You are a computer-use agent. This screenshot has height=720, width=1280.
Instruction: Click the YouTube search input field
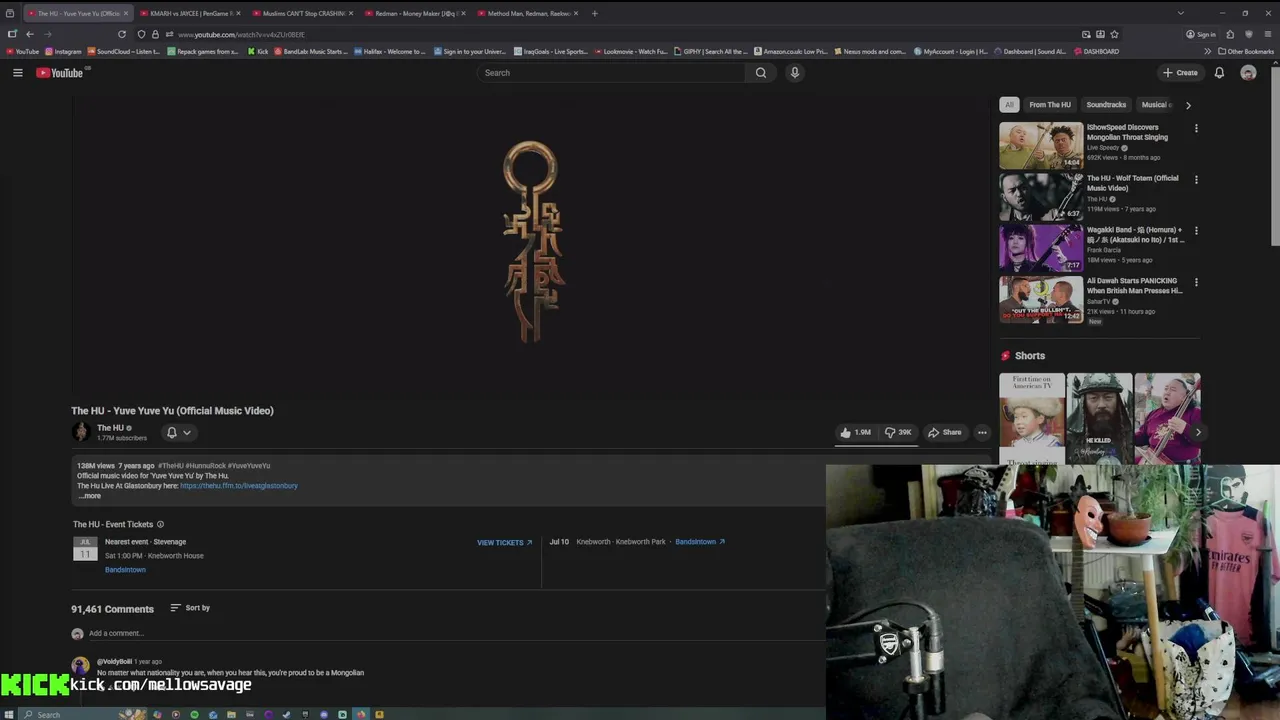tap(611, 72)
